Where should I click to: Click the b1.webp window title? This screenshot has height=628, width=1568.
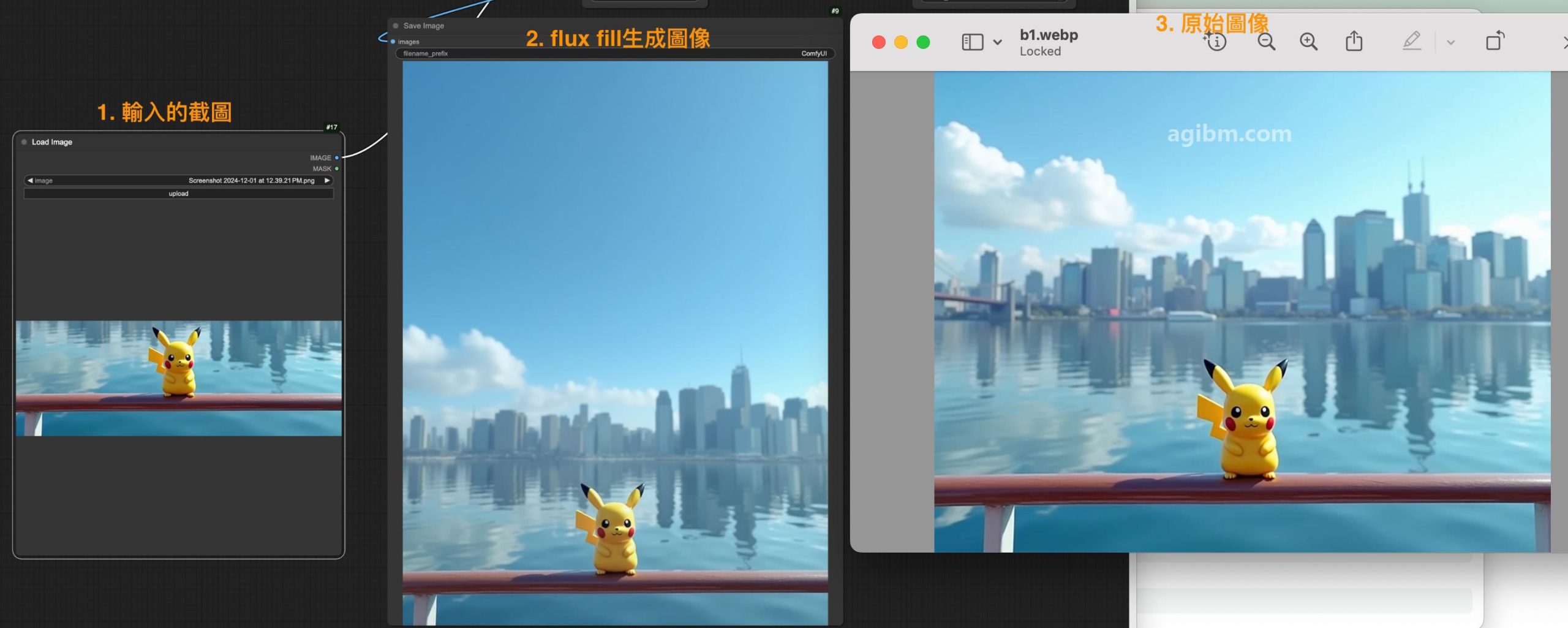pos(1049,35)
